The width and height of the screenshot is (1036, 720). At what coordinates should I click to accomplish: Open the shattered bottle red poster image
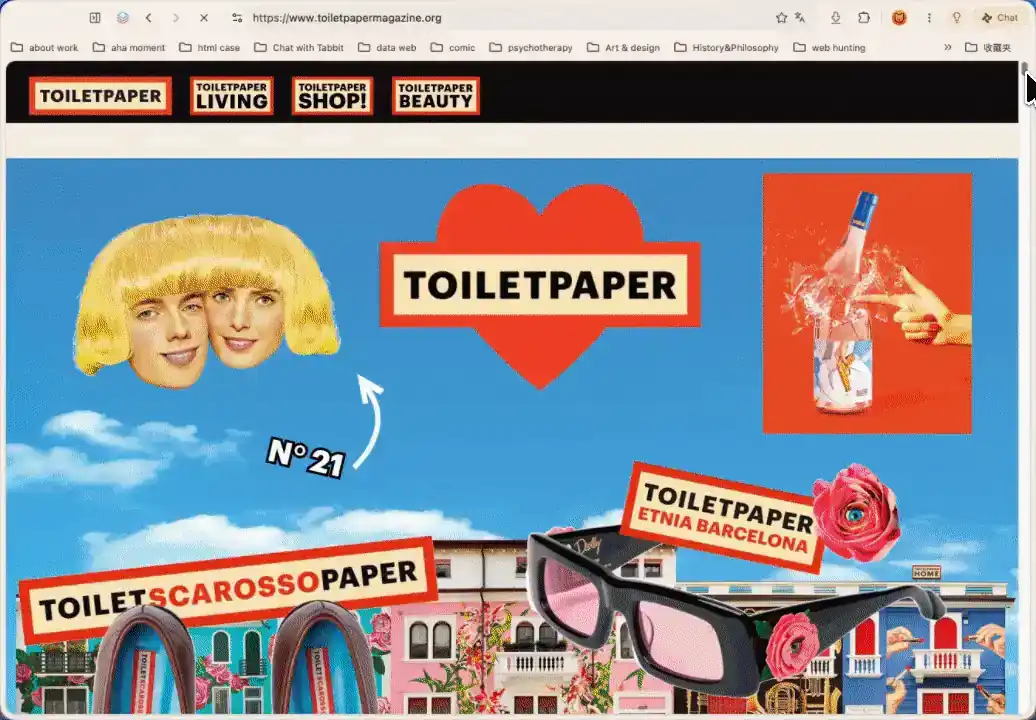[x=867, y=303]
